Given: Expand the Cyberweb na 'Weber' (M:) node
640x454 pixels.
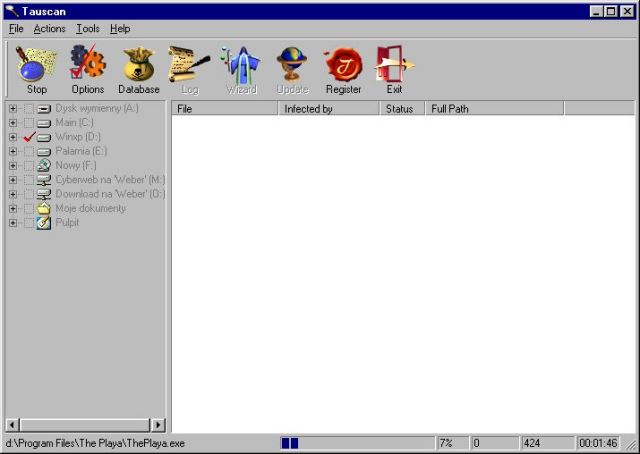Looking at the screenshot, I should (x=13, y=180).
